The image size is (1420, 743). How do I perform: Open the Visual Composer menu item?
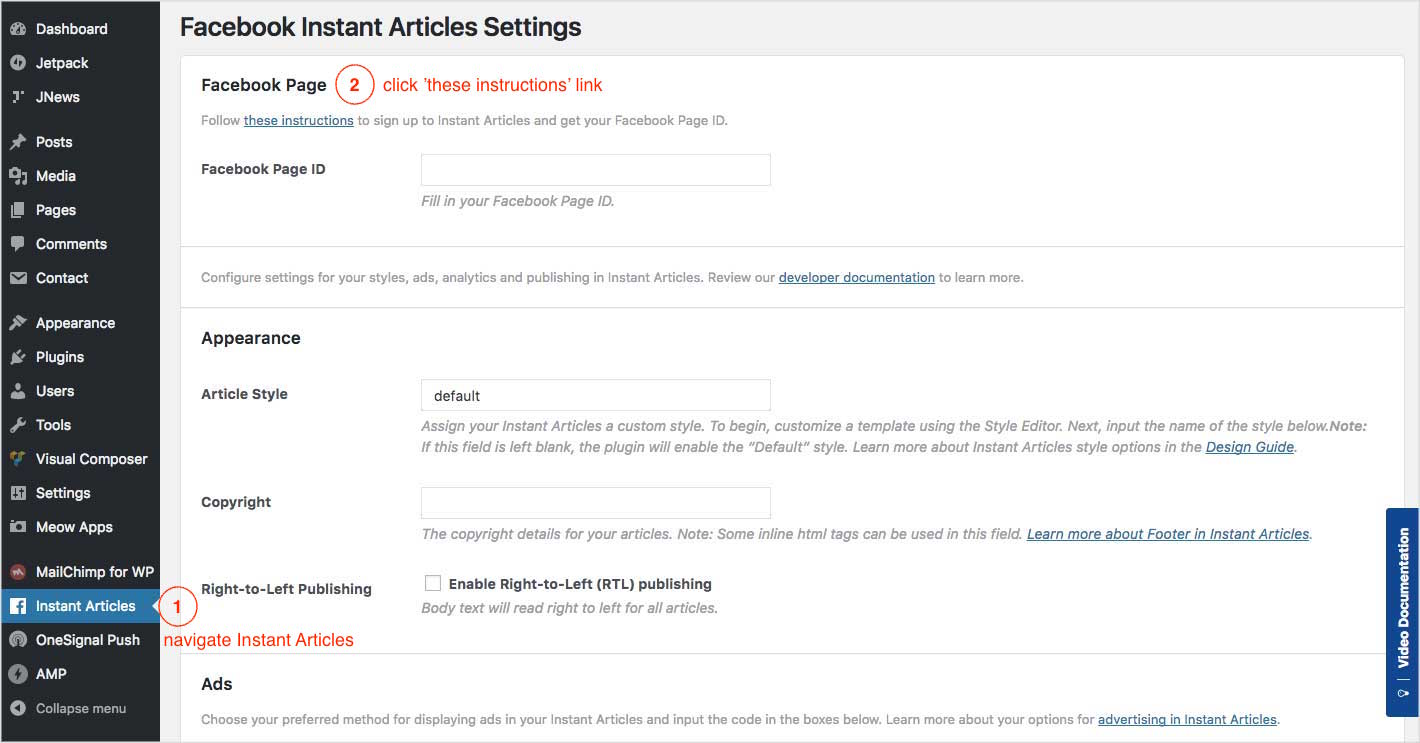pyautogui.click(x=91, y=459)
